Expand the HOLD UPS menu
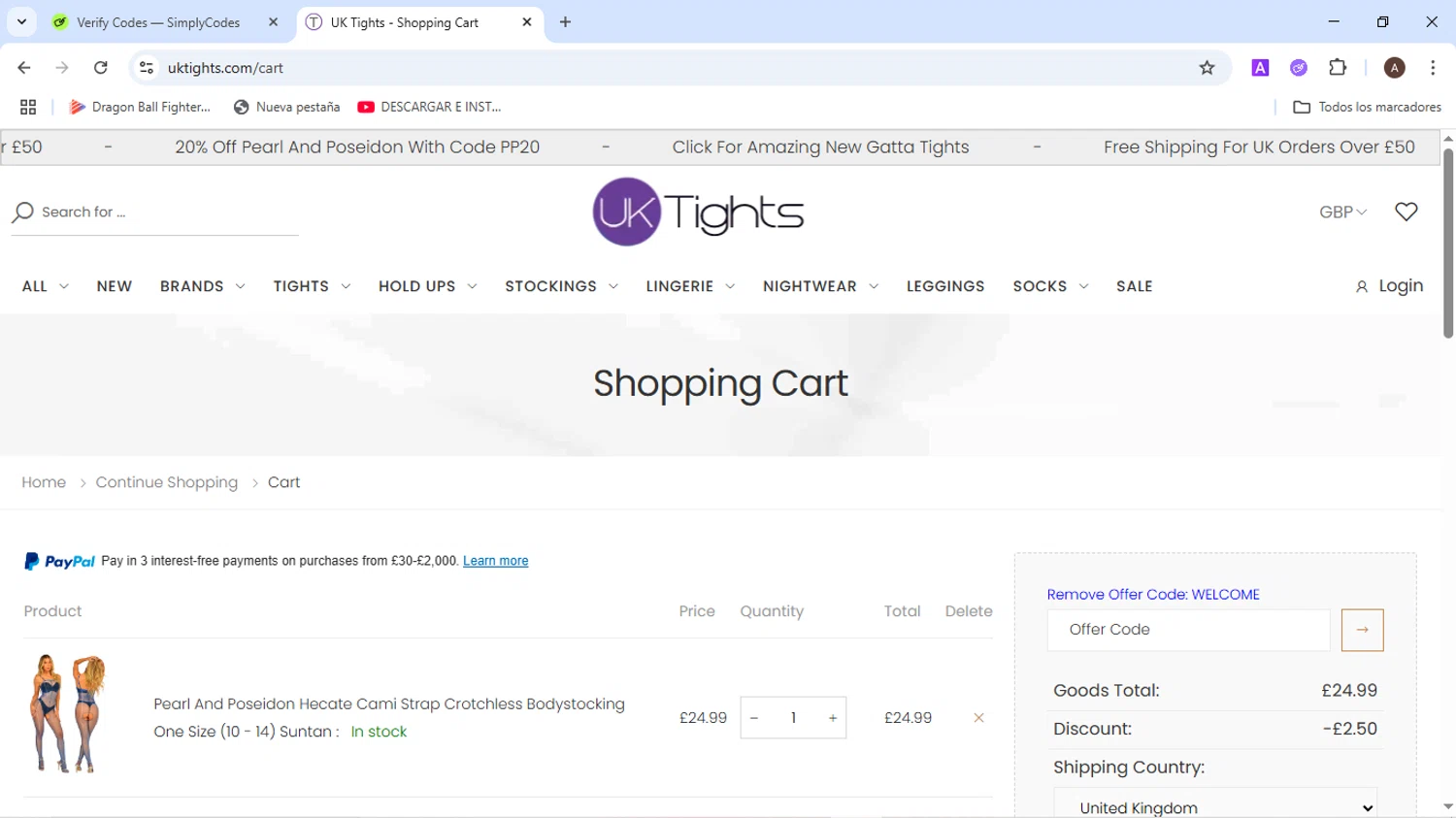The height and width of the screenshot is (818, 1456). (428, 286)
